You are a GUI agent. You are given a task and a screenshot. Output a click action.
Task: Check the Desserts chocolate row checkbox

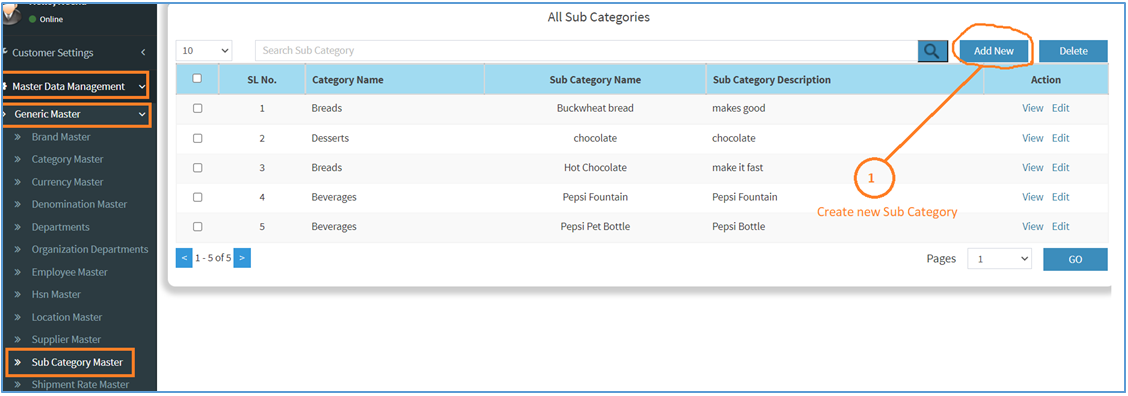pos(197,138)
